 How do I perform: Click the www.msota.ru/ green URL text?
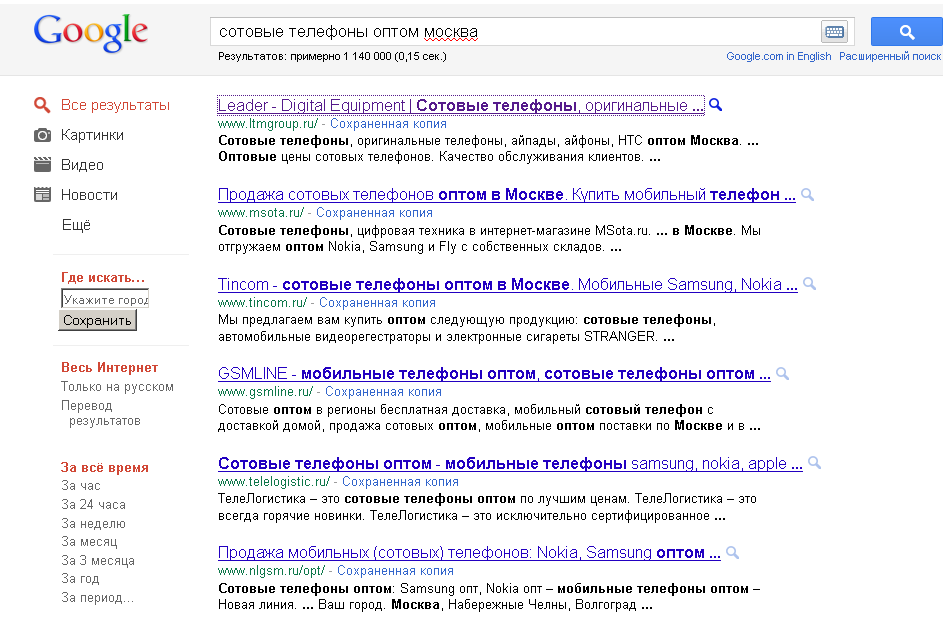click(261, 213)
